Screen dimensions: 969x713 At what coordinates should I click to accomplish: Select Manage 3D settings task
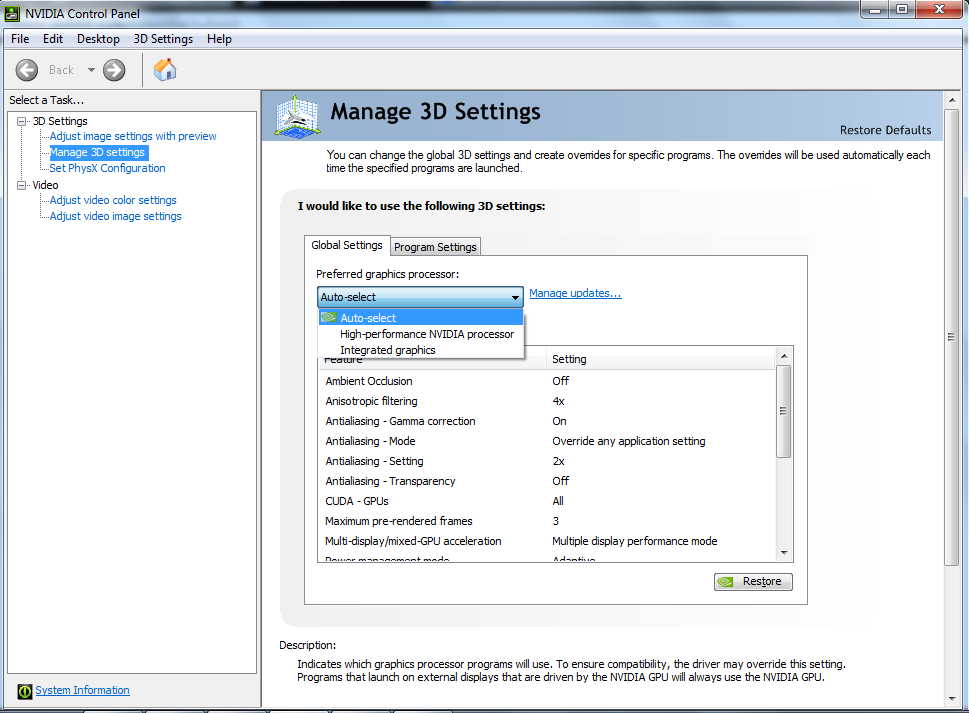[x=98, y=152]
